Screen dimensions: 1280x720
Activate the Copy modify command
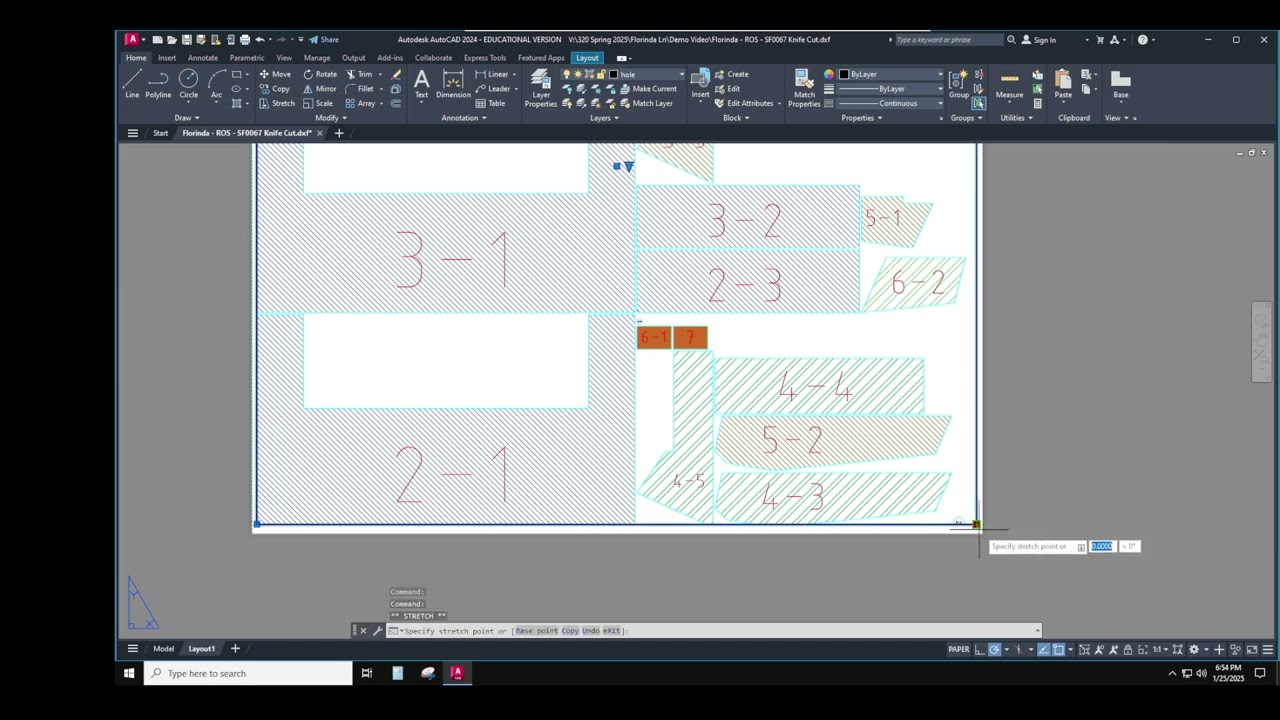(x=274, y=89)
